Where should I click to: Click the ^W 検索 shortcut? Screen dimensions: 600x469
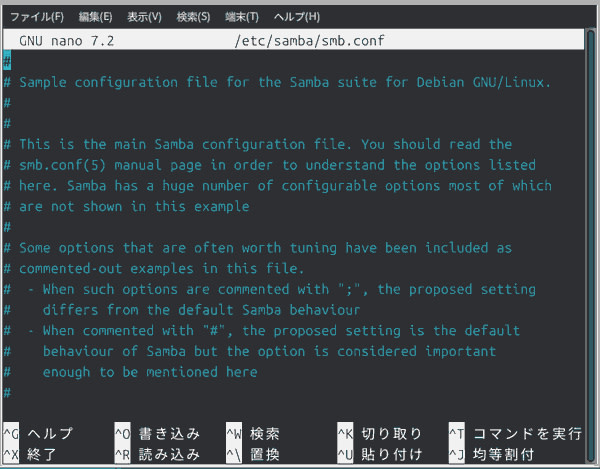253,433
